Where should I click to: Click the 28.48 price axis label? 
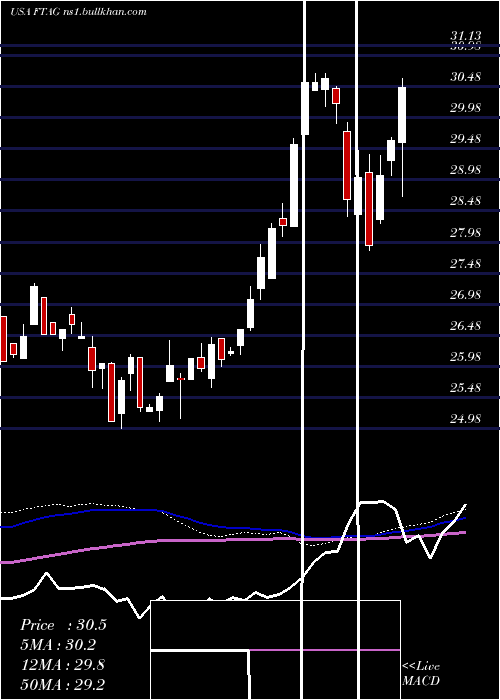(x=465, y=201)
